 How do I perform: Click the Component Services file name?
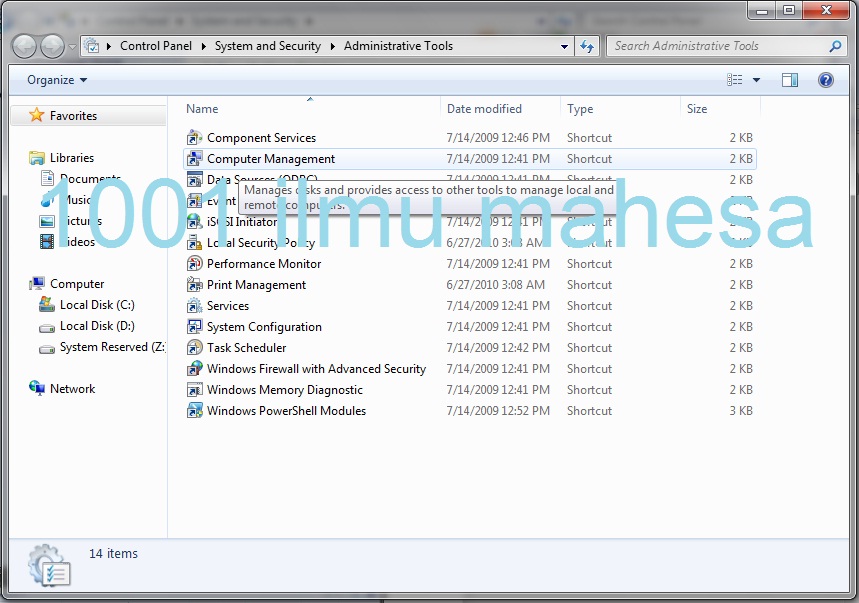tap(261, 137)
